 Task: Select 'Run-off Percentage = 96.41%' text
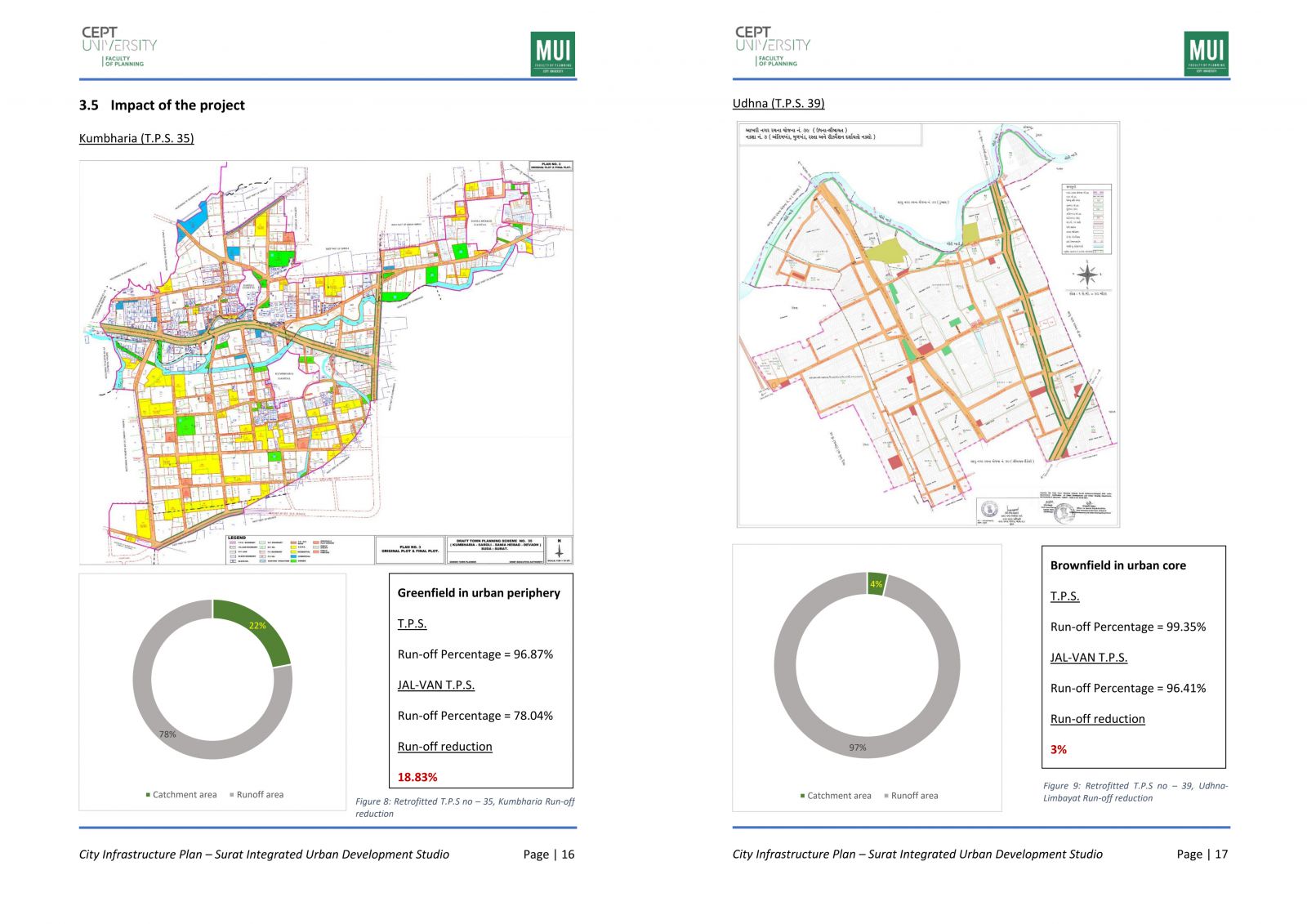pos(1128,688)
